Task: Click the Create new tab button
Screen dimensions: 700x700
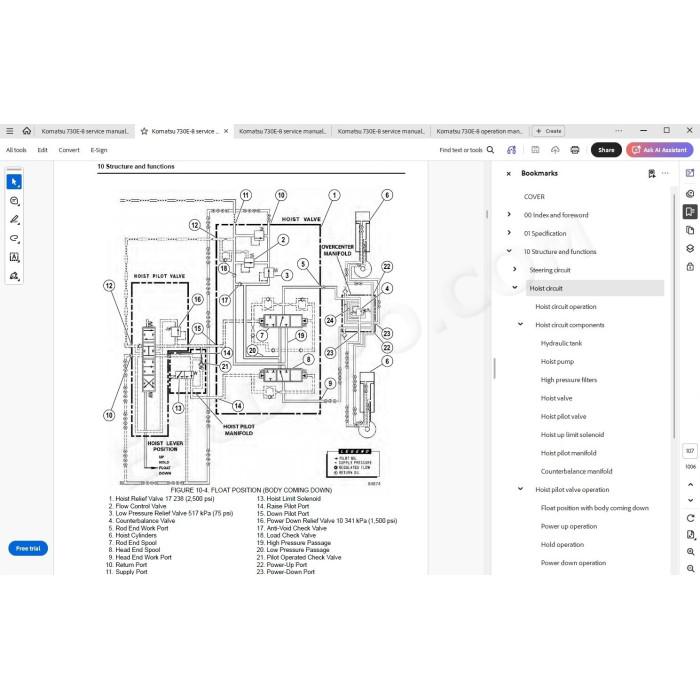Action: (549, 131)
